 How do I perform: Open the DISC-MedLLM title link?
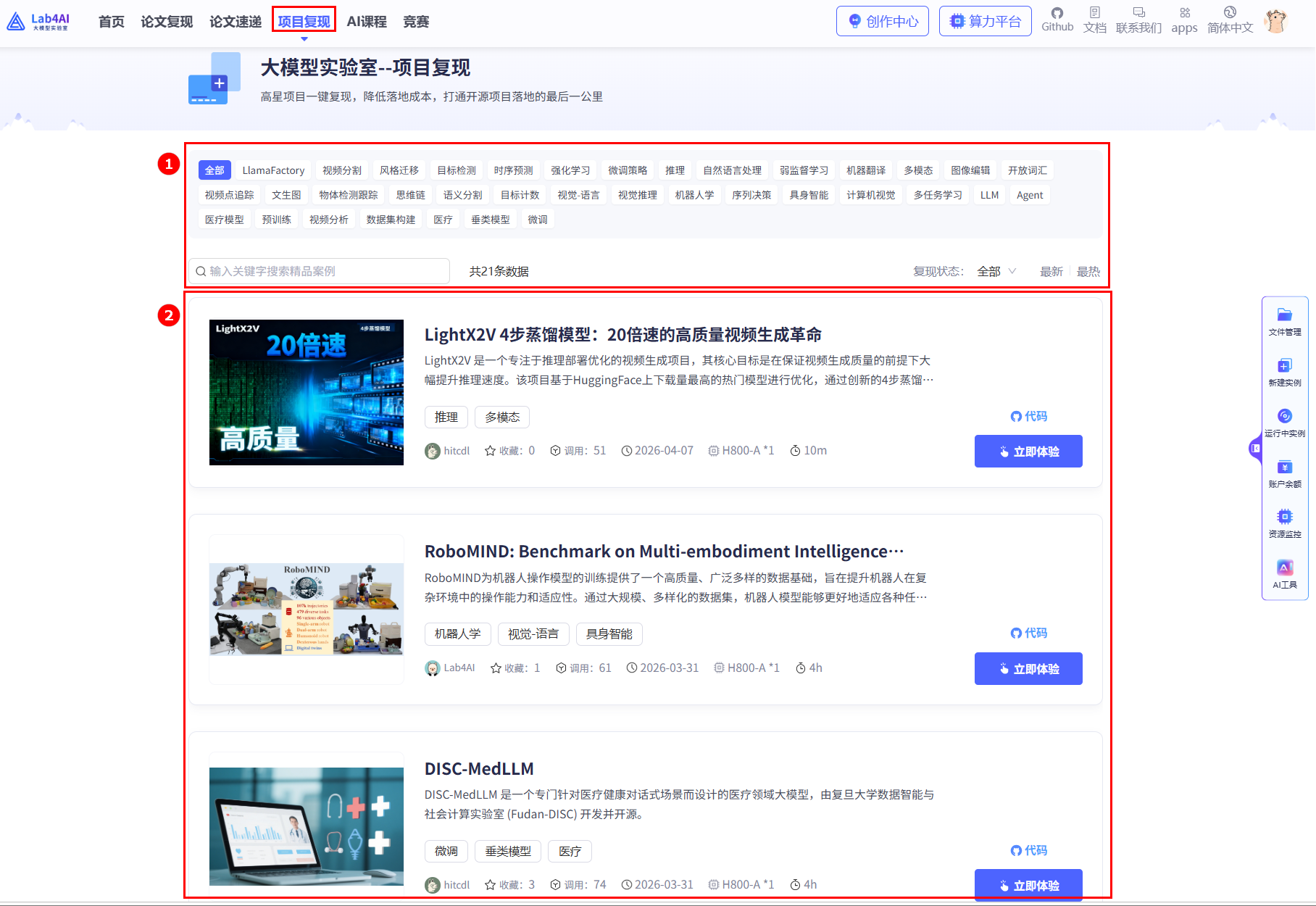[x=479, y=769]
